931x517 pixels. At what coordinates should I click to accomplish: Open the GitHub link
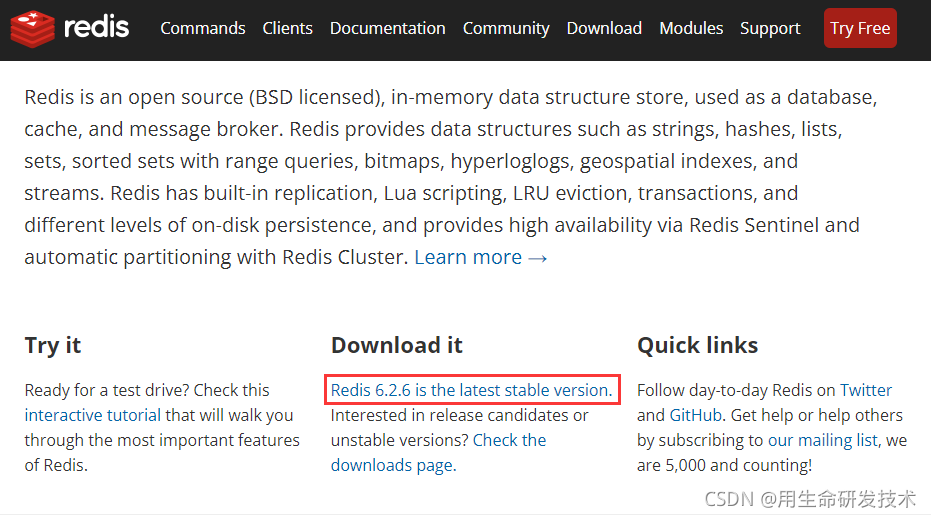[696, 415]
